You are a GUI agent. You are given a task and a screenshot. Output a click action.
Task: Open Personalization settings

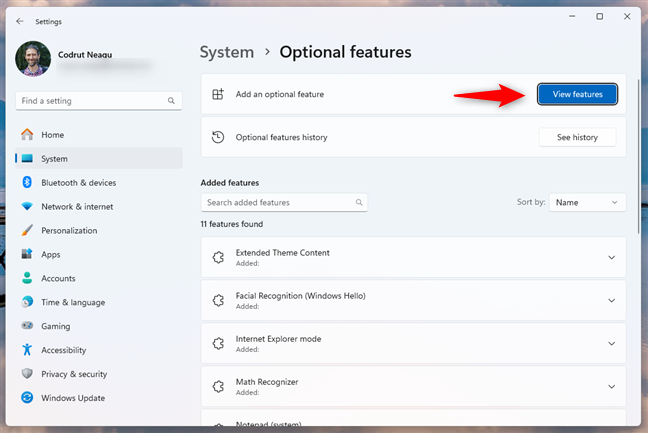click(69, 231)
